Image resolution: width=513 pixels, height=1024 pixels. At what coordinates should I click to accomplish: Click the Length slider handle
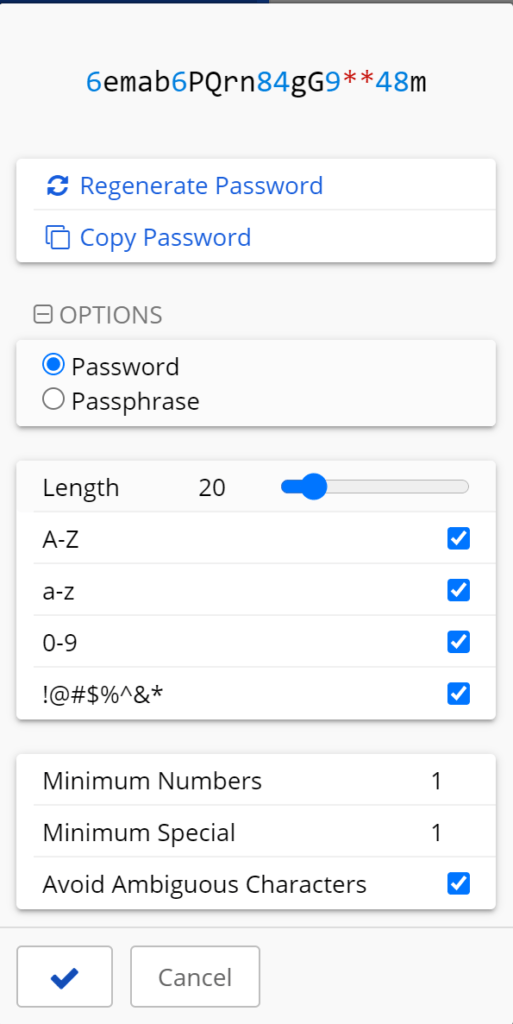pos(314,487)
